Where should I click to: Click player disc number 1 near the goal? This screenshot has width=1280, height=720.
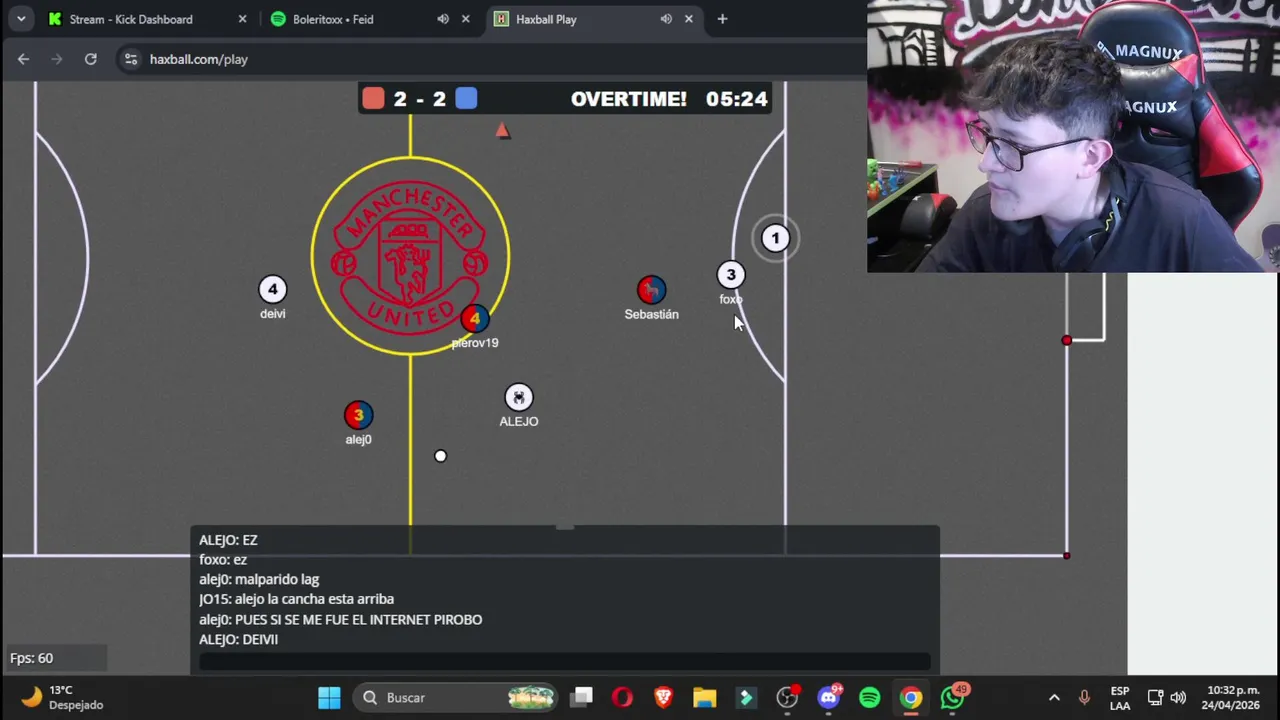tap(775, 238)
